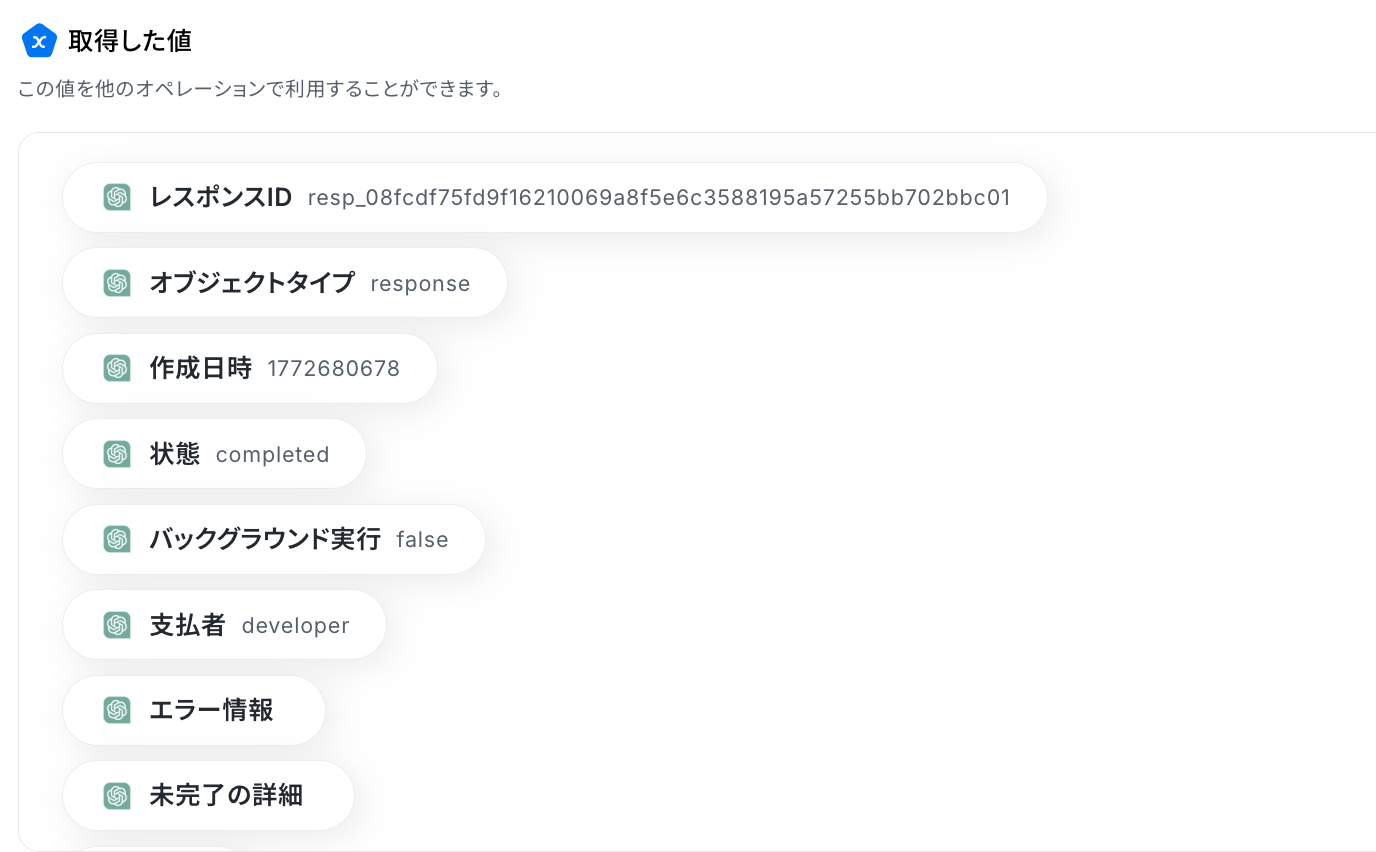Click the false value for バックグラウンド実行
The width and height of the screenshot is (1376, 852).
tap(422, 540)
